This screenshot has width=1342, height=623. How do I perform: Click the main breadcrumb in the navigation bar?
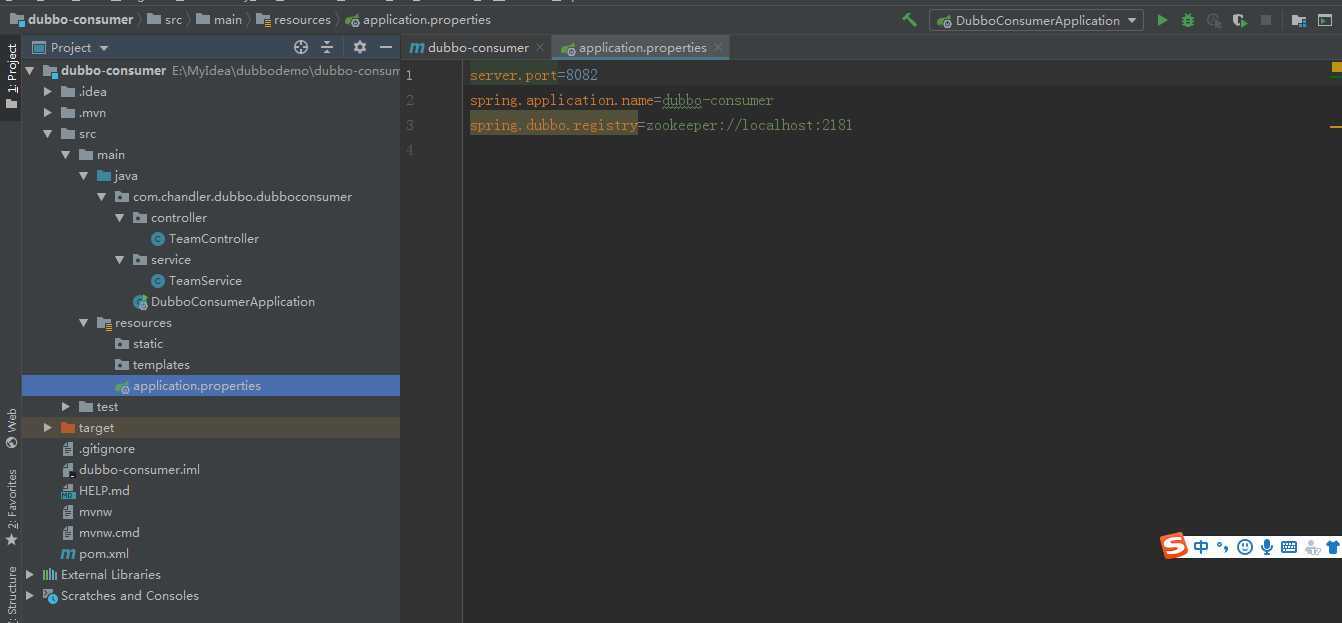[x=219, y=19]
